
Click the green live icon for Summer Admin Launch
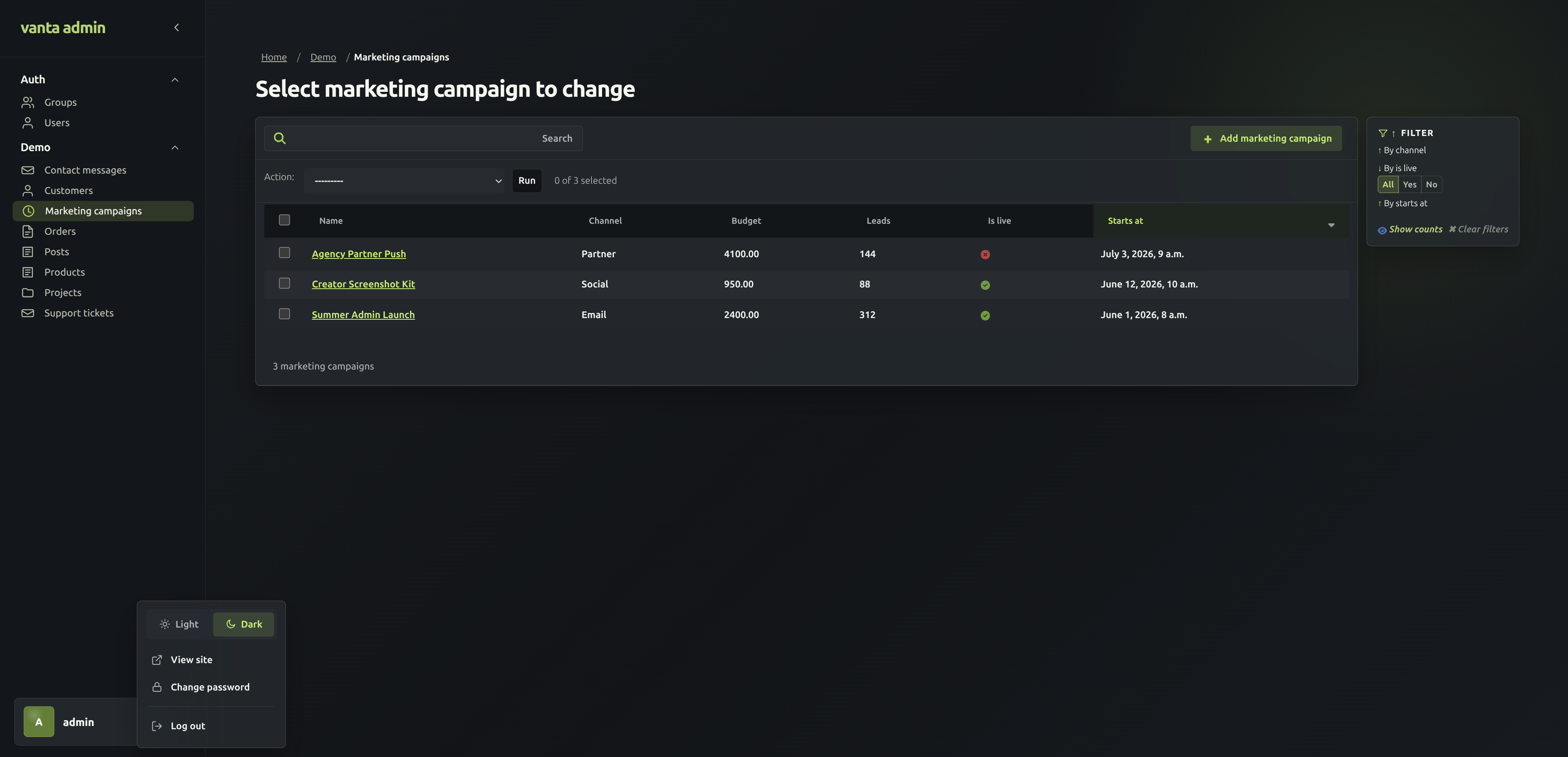click(985, 315)
